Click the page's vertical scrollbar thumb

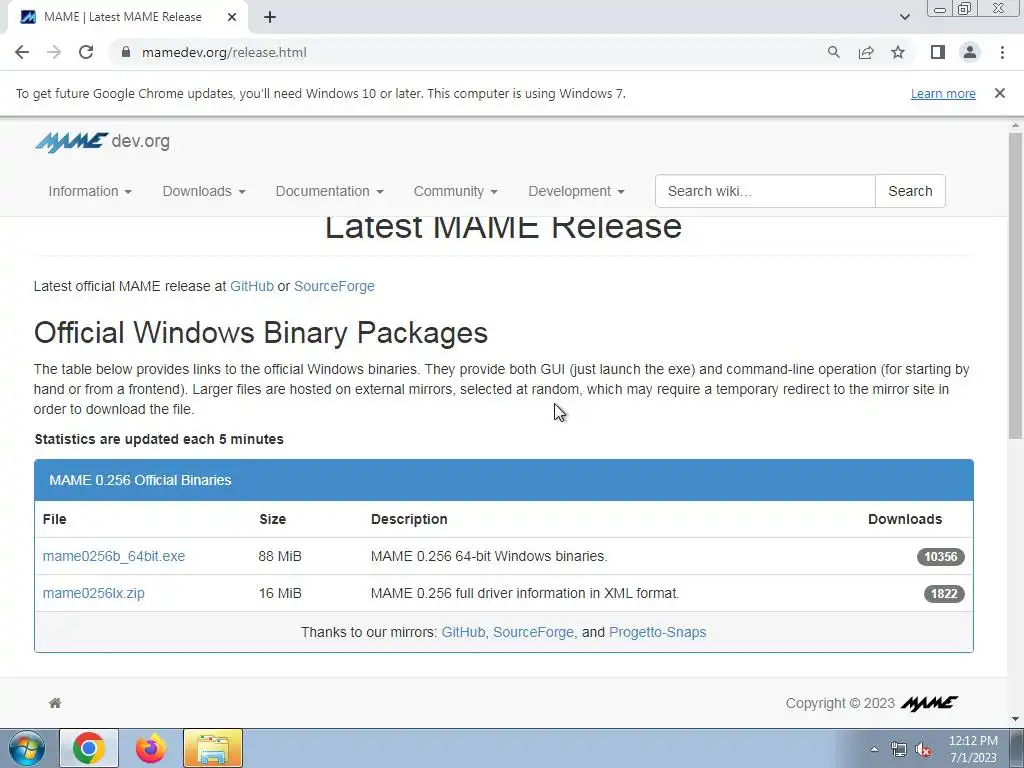[1015, 286]
